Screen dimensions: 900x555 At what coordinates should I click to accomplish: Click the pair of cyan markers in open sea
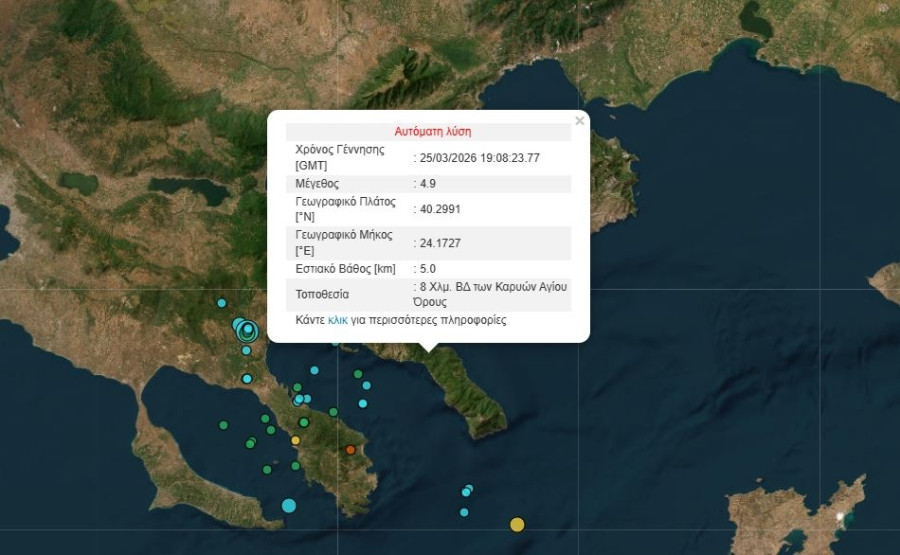(x=467, y=490)
